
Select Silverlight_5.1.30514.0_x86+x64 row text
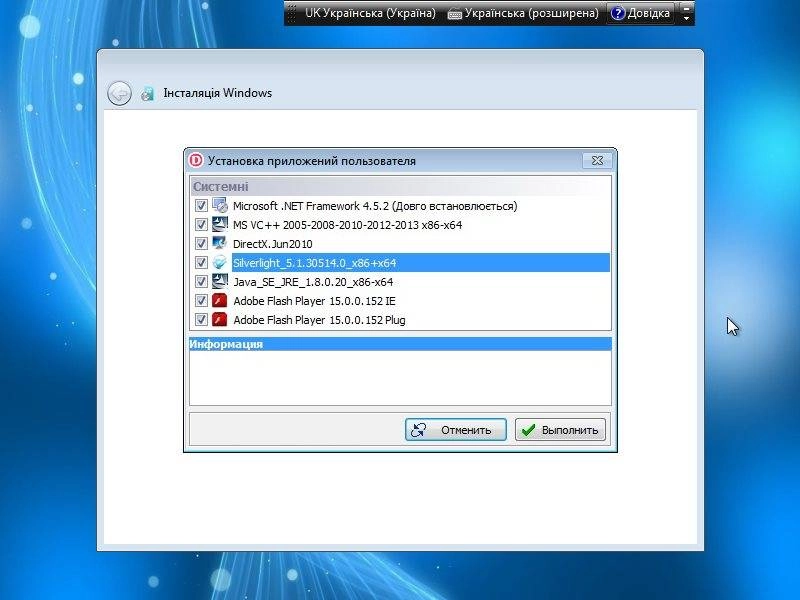(x=314, y=263)
